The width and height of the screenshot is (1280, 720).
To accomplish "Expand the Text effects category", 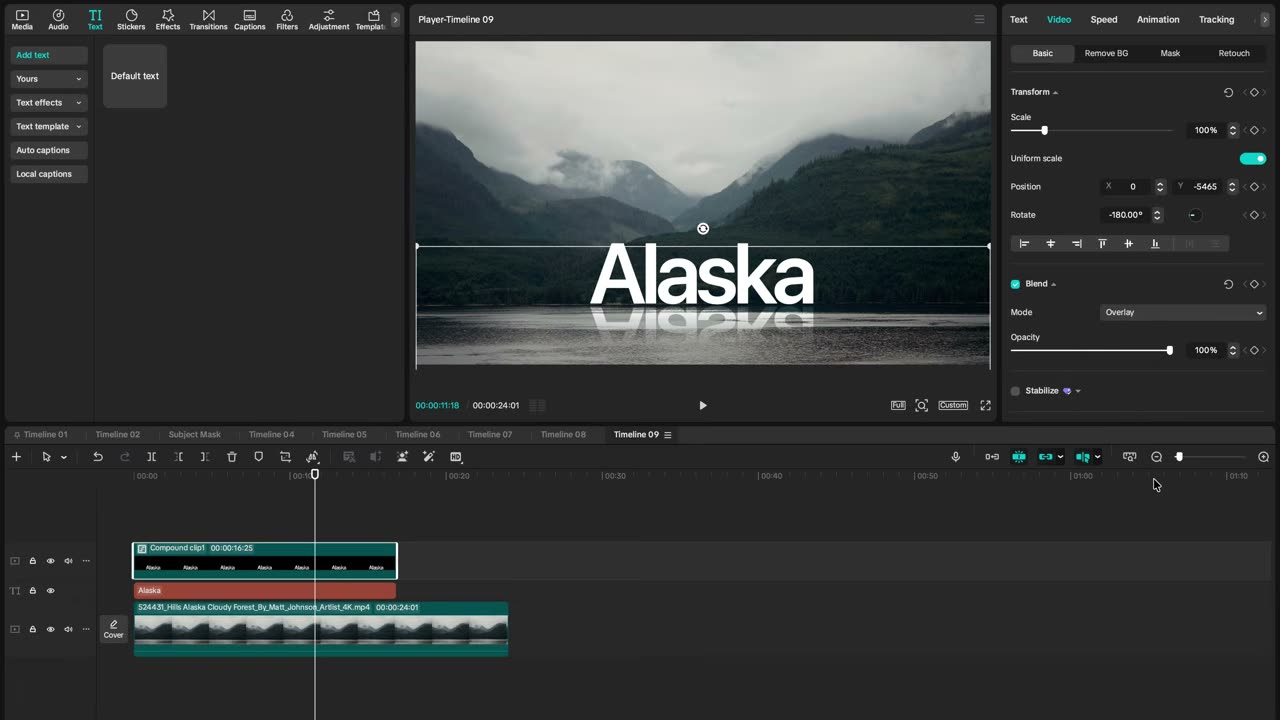I will click(49, 103).
